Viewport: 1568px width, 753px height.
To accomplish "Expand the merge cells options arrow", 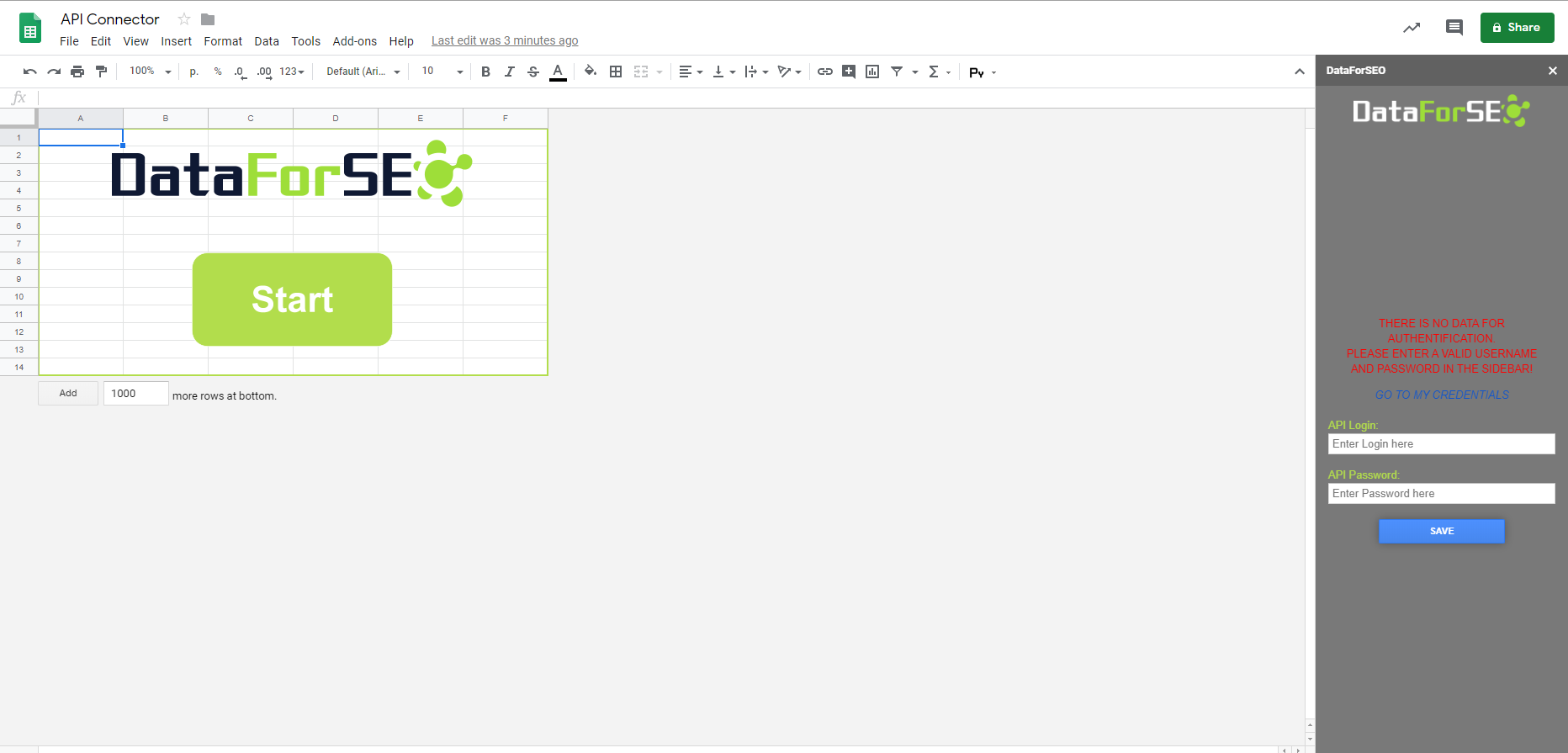I will pyautogui.click(x=660, y=72).
